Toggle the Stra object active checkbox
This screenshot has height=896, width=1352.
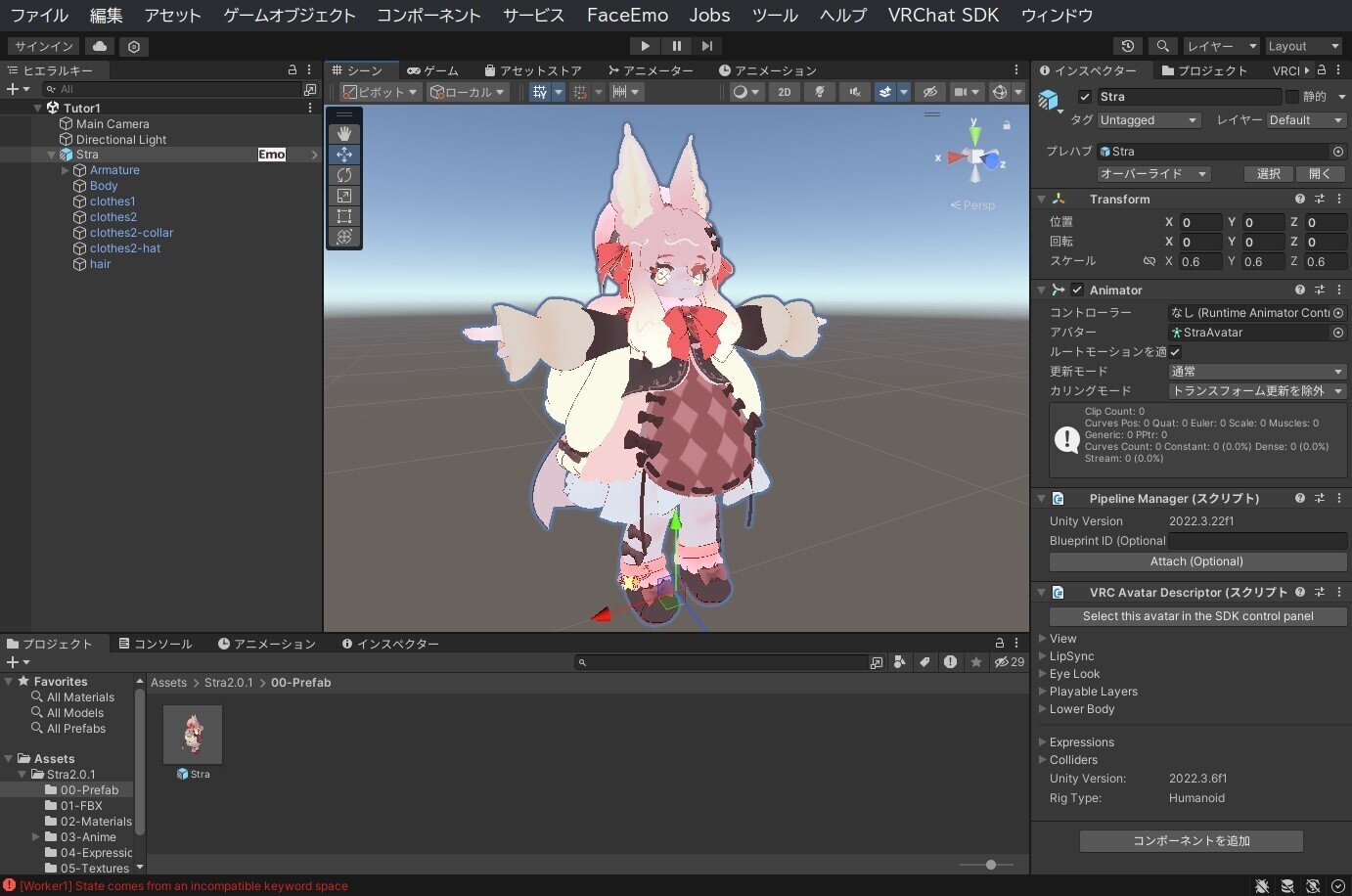click(1084, 97)
